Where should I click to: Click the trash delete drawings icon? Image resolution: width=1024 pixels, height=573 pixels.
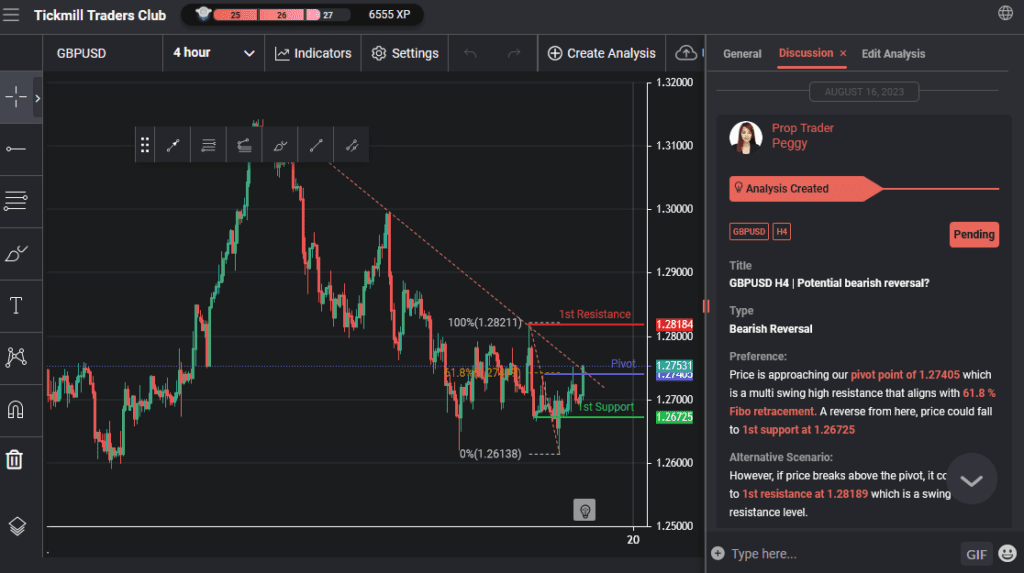click(x=16, y=460)
